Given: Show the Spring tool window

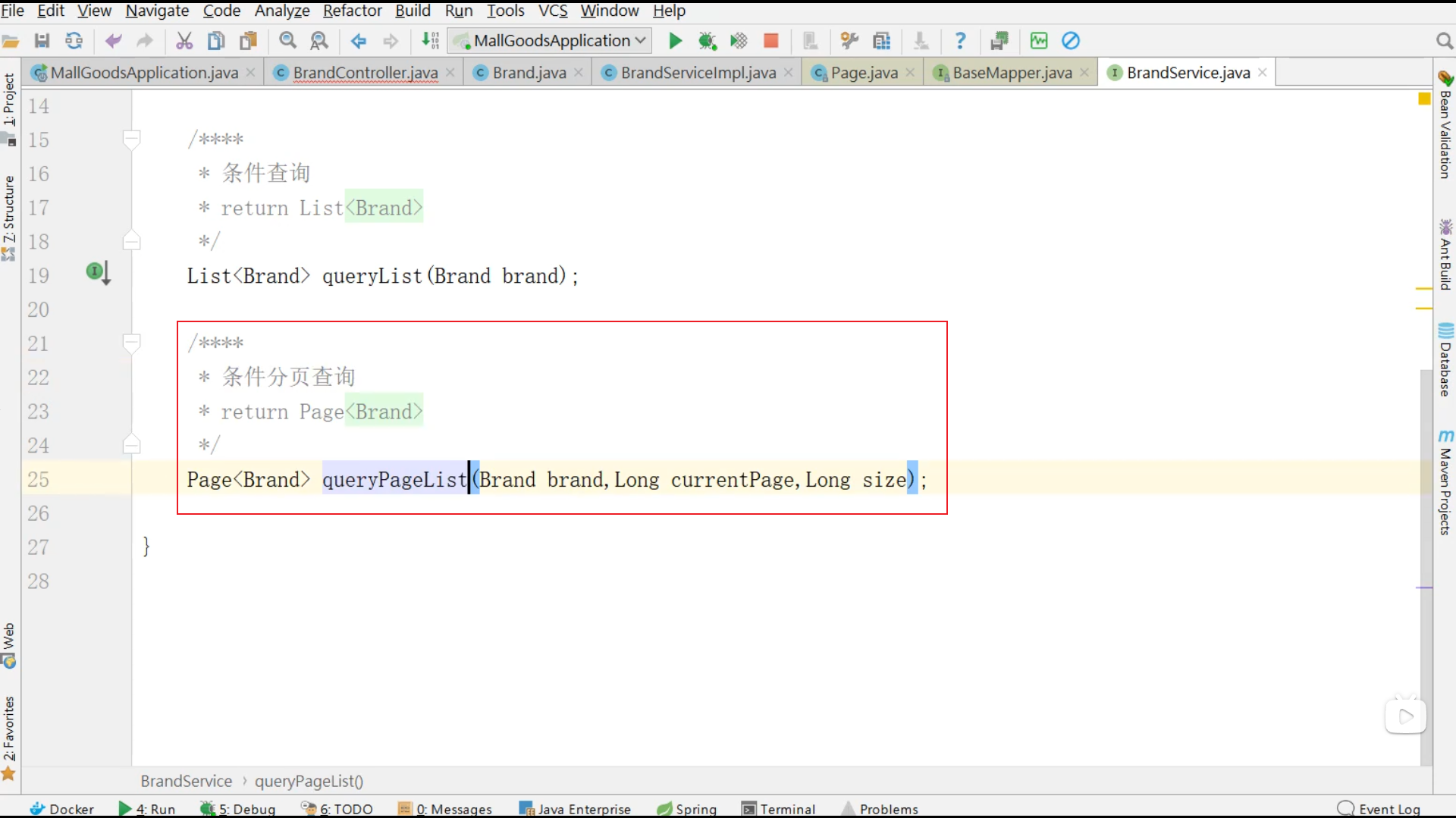Looking at the screenshot, I should [x=687, y=809].
